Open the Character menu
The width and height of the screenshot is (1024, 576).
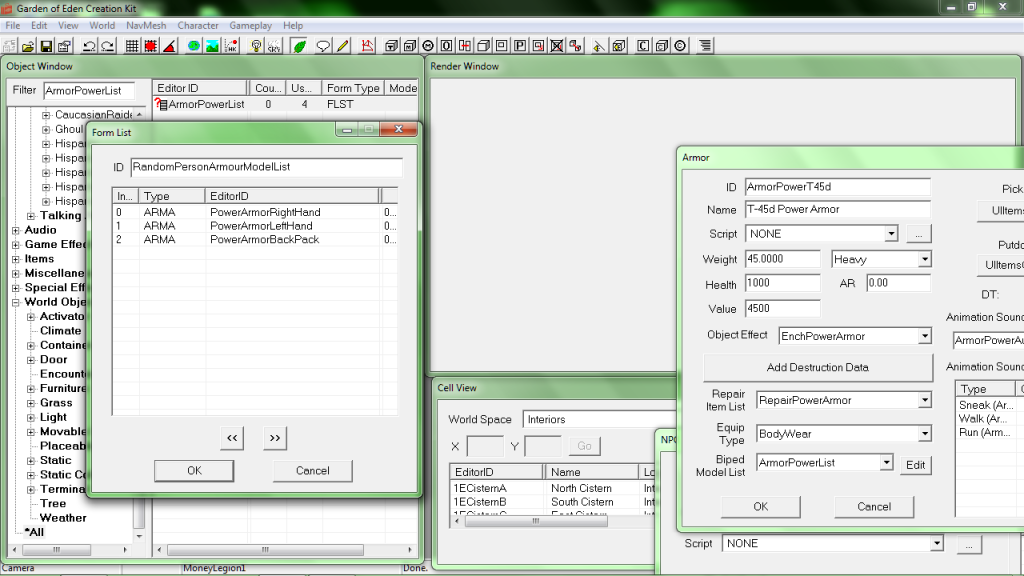pos(198,25)
